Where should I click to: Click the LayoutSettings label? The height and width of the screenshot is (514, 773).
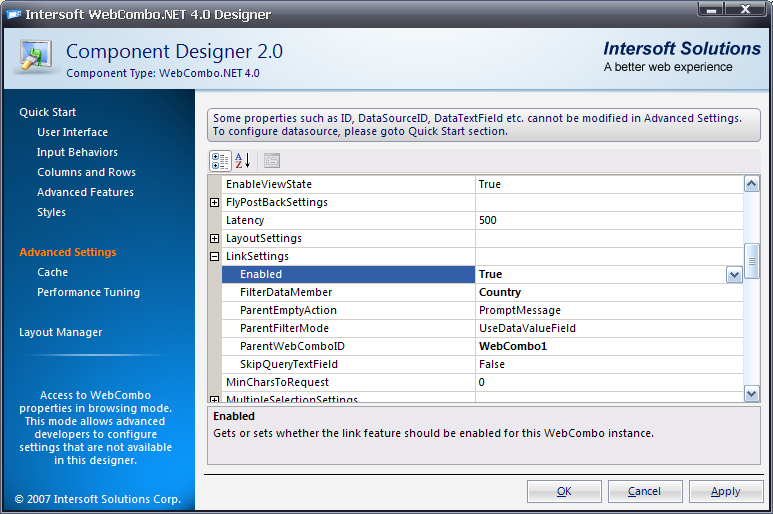pos(264,239)
